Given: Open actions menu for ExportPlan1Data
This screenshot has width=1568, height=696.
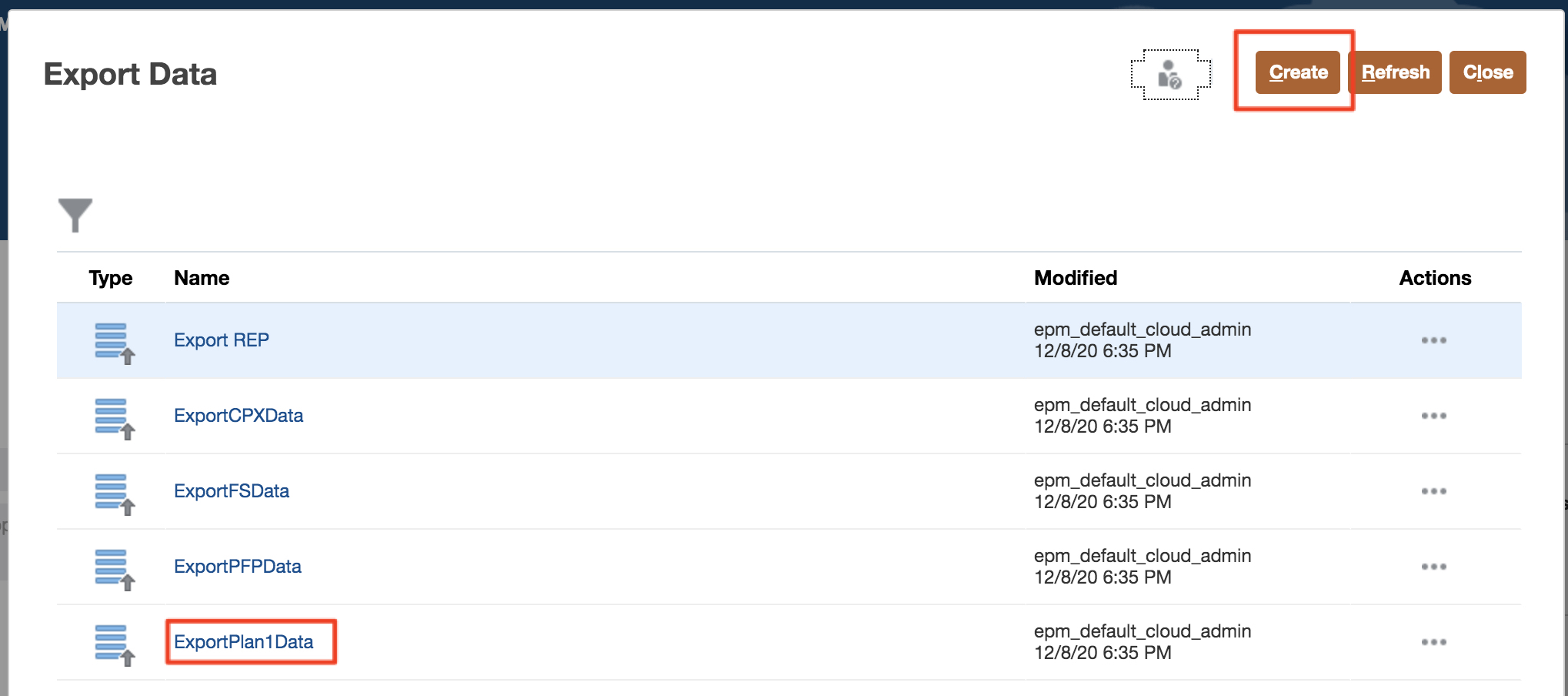Looking at the screenshot, I should [1433, 642].
